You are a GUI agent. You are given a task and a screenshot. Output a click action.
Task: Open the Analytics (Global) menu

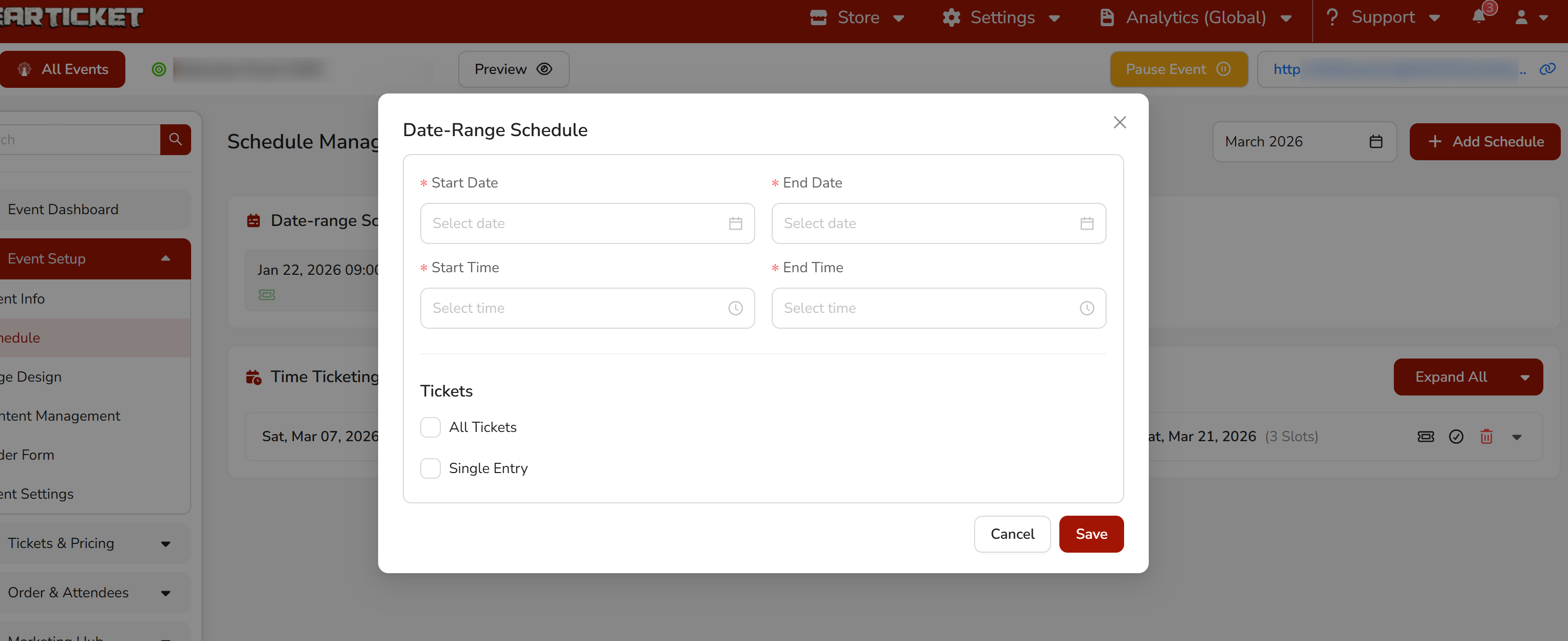pos(1196,17)
